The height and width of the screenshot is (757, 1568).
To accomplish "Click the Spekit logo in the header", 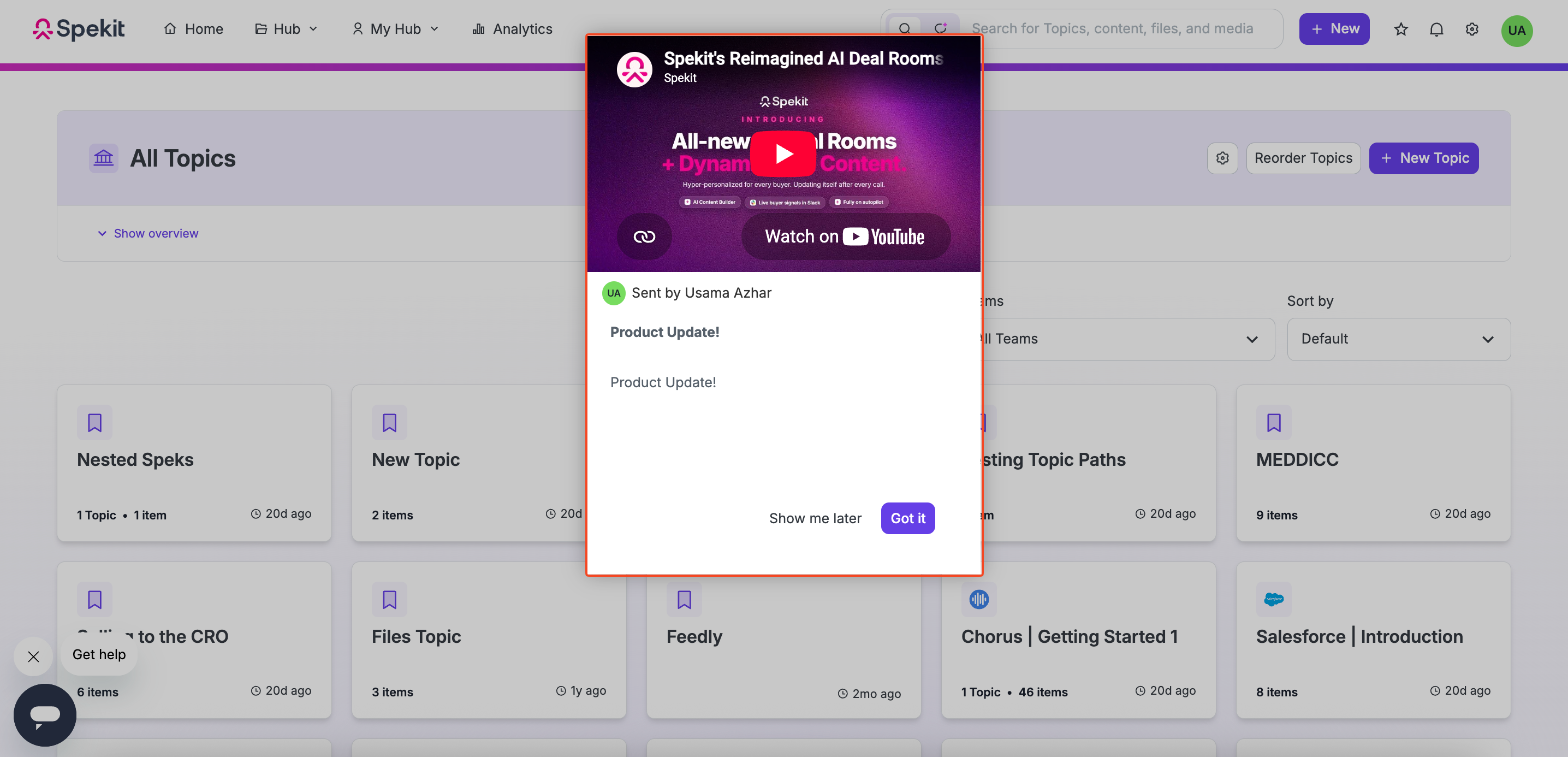I will pyautogui.click(x=79, y=28).
